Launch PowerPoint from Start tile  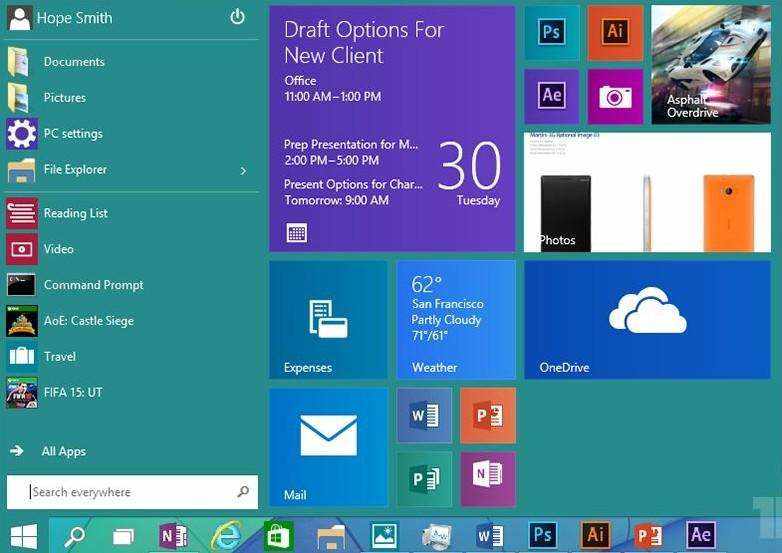(x=488, y=415)
